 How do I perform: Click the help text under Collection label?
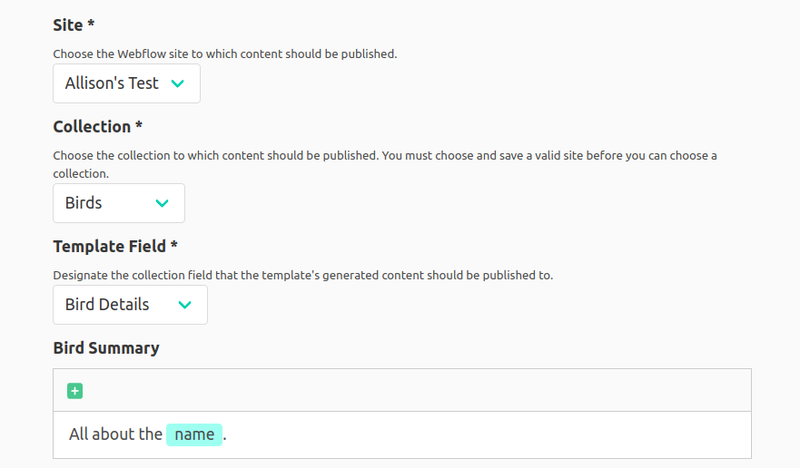(385, 155)
